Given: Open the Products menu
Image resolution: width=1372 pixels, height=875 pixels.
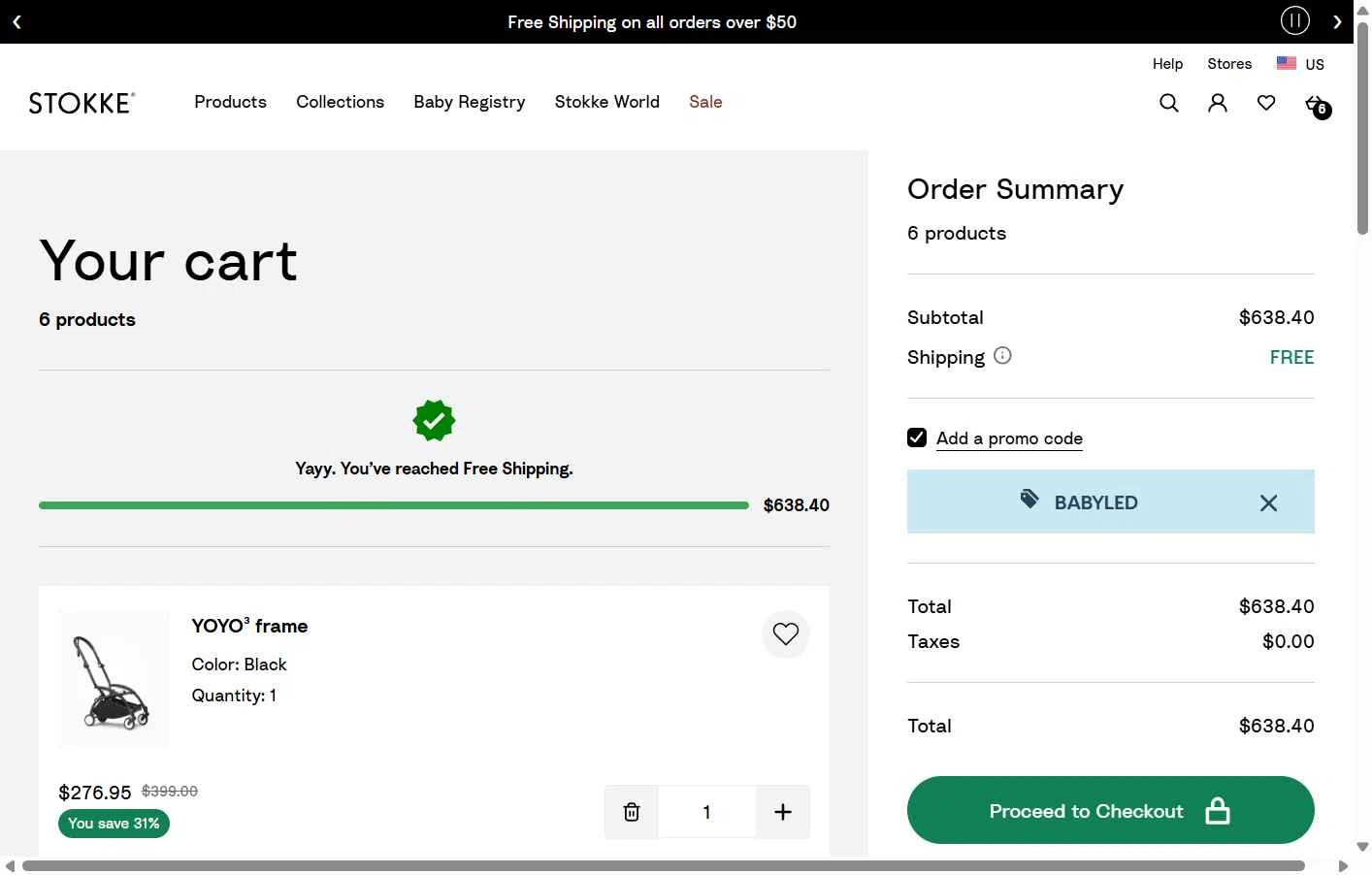Looking at the screenshot, I should [x=230, y=102].
